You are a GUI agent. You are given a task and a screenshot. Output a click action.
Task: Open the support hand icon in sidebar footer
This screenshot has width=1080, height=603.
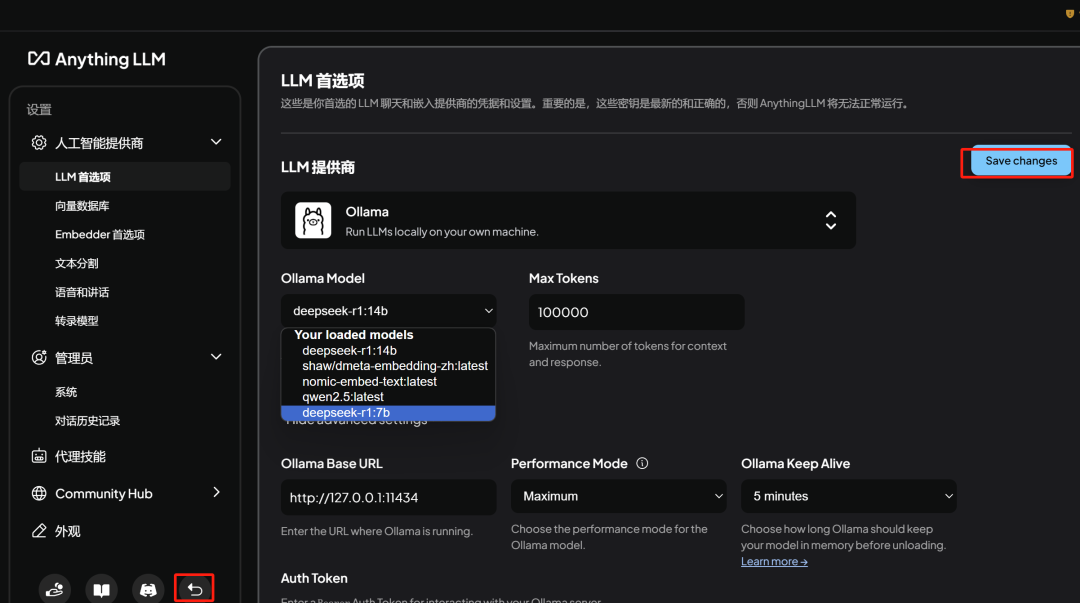[x=54, y=589]
